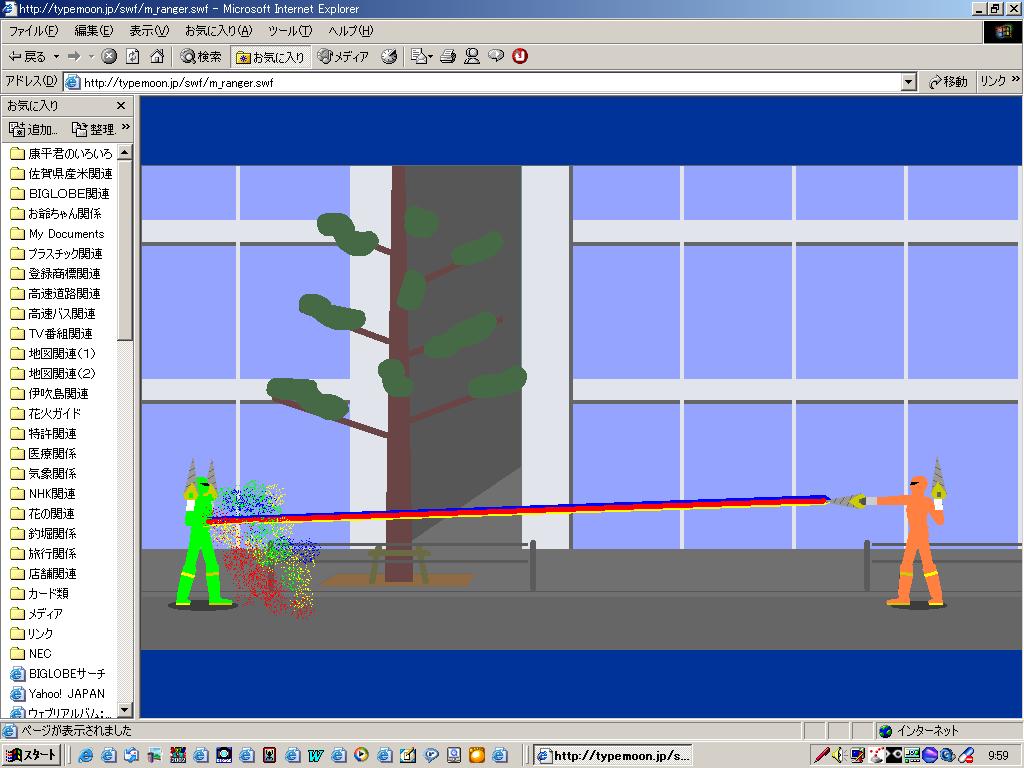Open the ファイル(F) menu

click(x=33, y=31)
